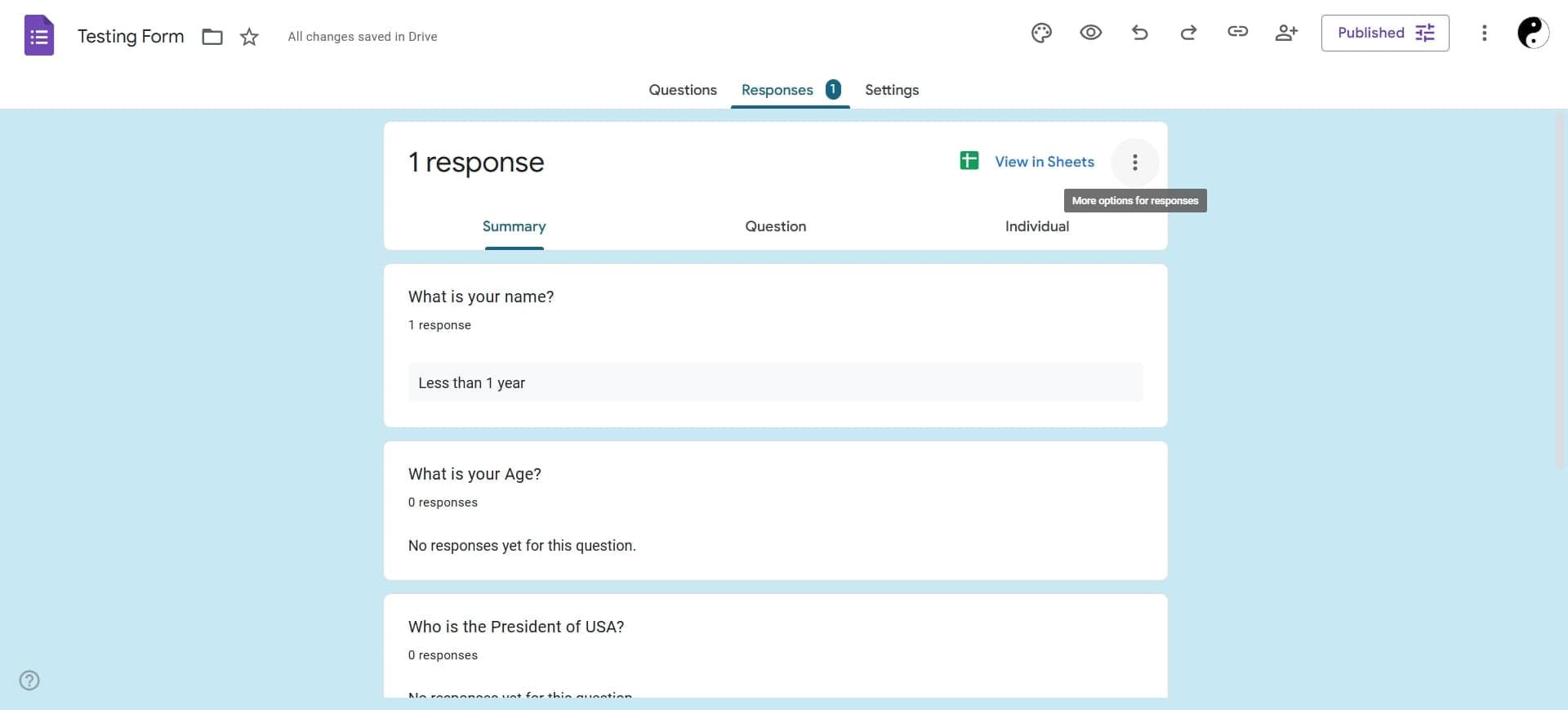1568x710 pixels.
Task: Open the customize theme palette icon
Action: pyautogui.click(x=1041, y=33)
